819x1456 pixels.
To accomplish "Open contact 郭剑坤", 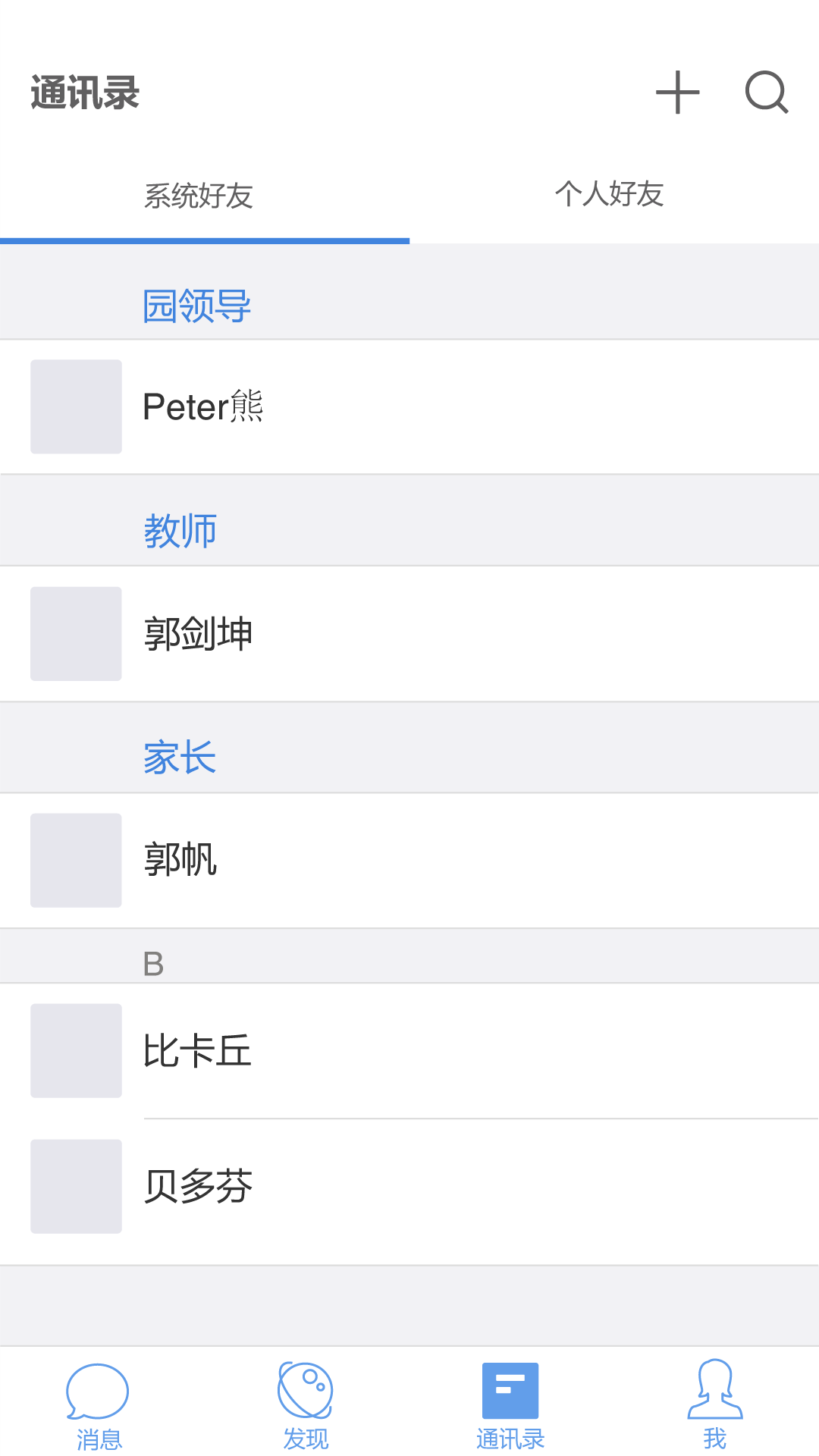I will (199, 633).
